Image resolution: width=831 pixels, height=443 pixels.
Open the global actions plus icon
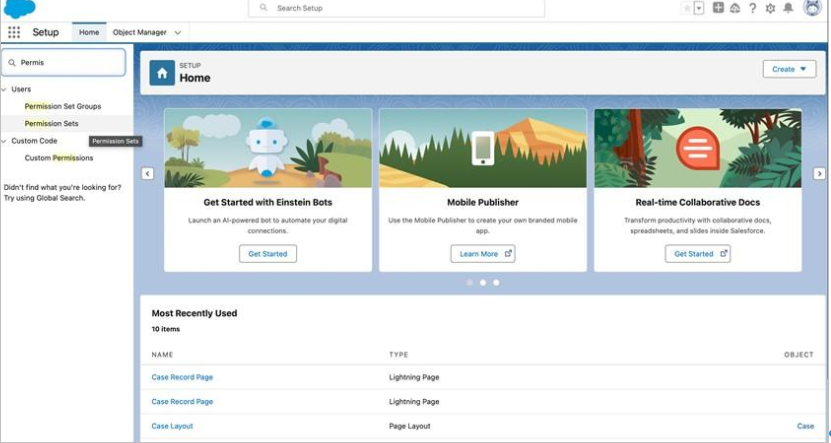click(x=718, y=8)
